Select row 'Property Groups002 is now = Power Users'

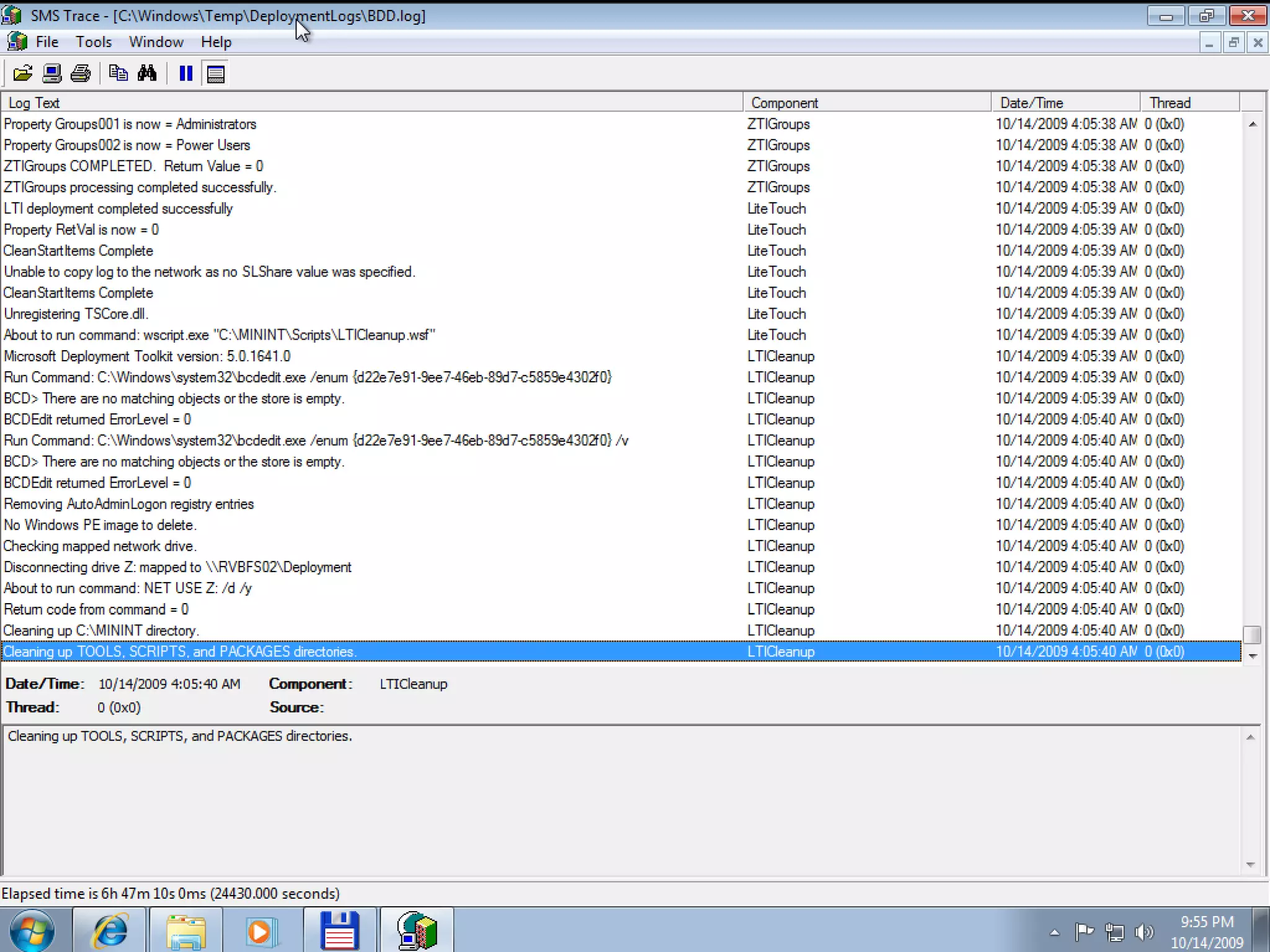pos(620,145)
